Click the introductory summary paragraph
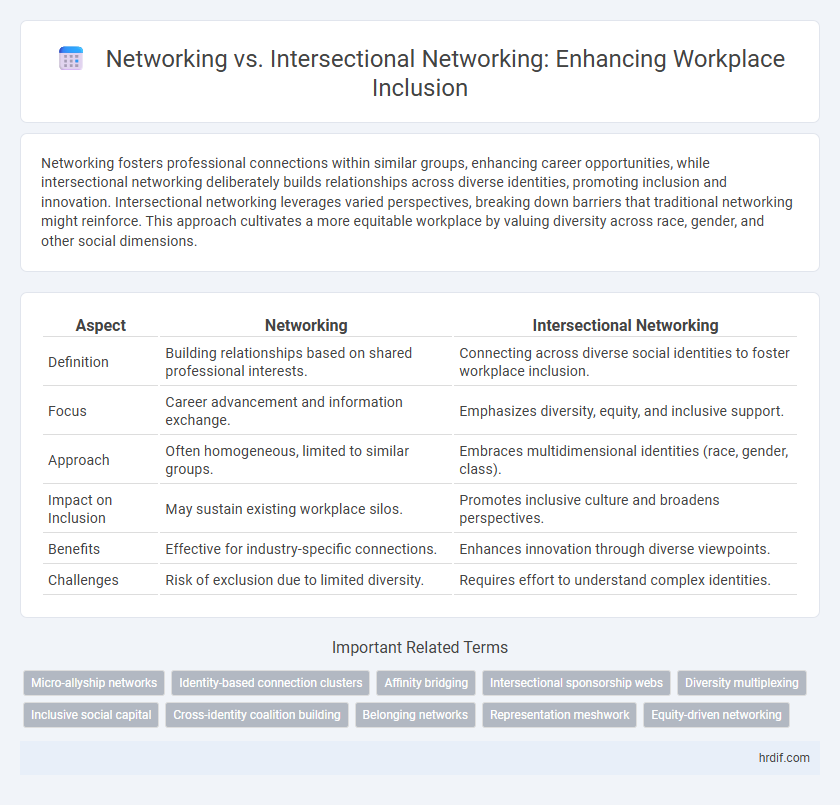The width and height of the screenshot is (840, 805). (417, 202)
